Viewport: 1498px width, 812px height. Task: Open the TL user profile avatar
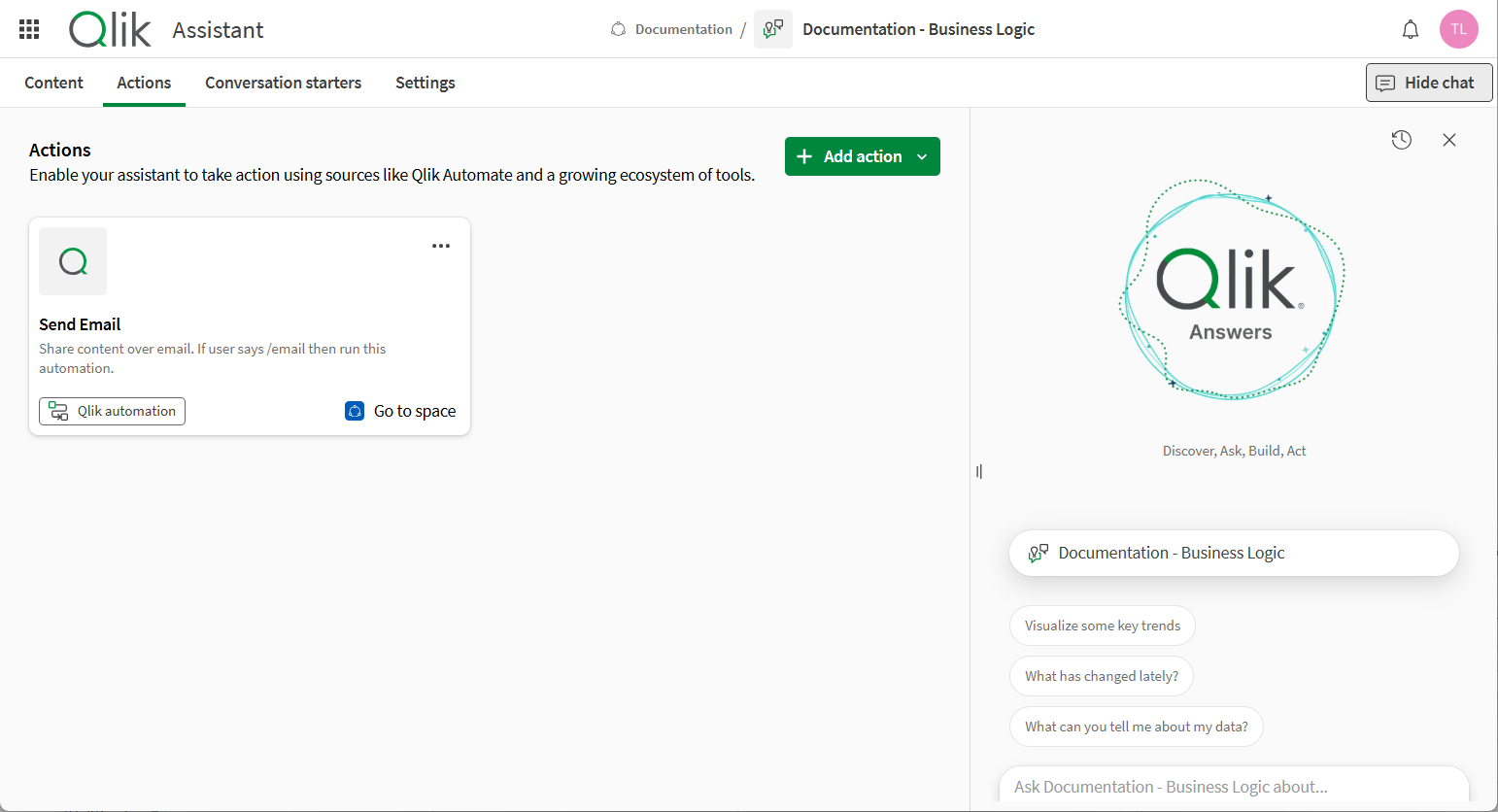point(1459,29)
